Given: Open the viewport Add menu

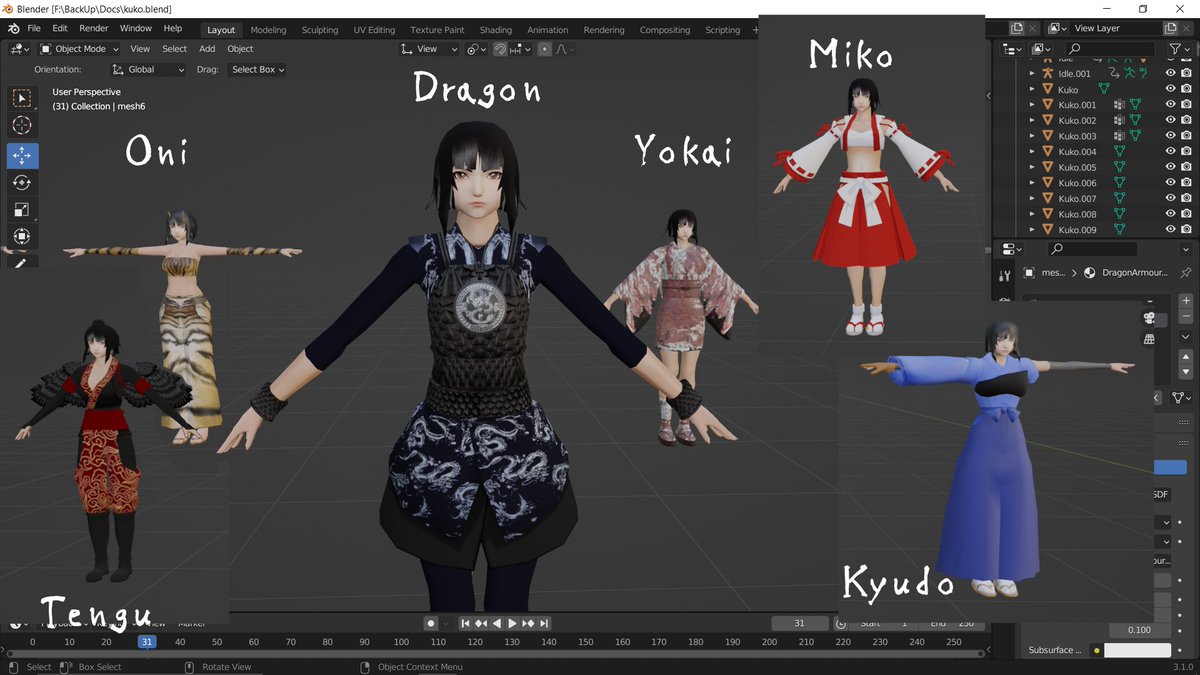Looking at the screenshot, I should click(x=207, y=49).
